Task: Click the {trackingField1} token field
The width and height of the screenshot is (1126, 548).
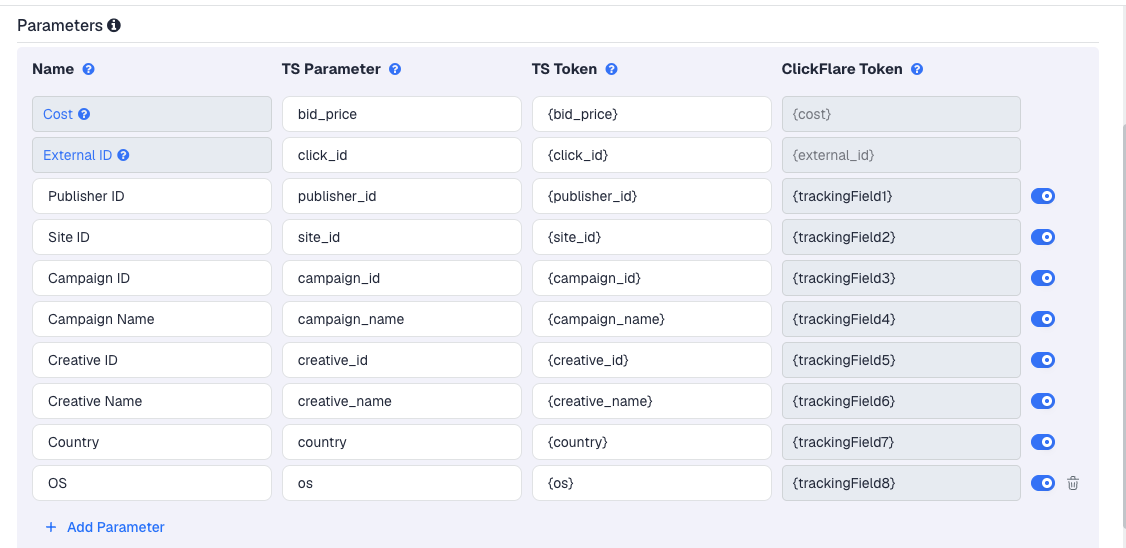Action: (901, 196)
